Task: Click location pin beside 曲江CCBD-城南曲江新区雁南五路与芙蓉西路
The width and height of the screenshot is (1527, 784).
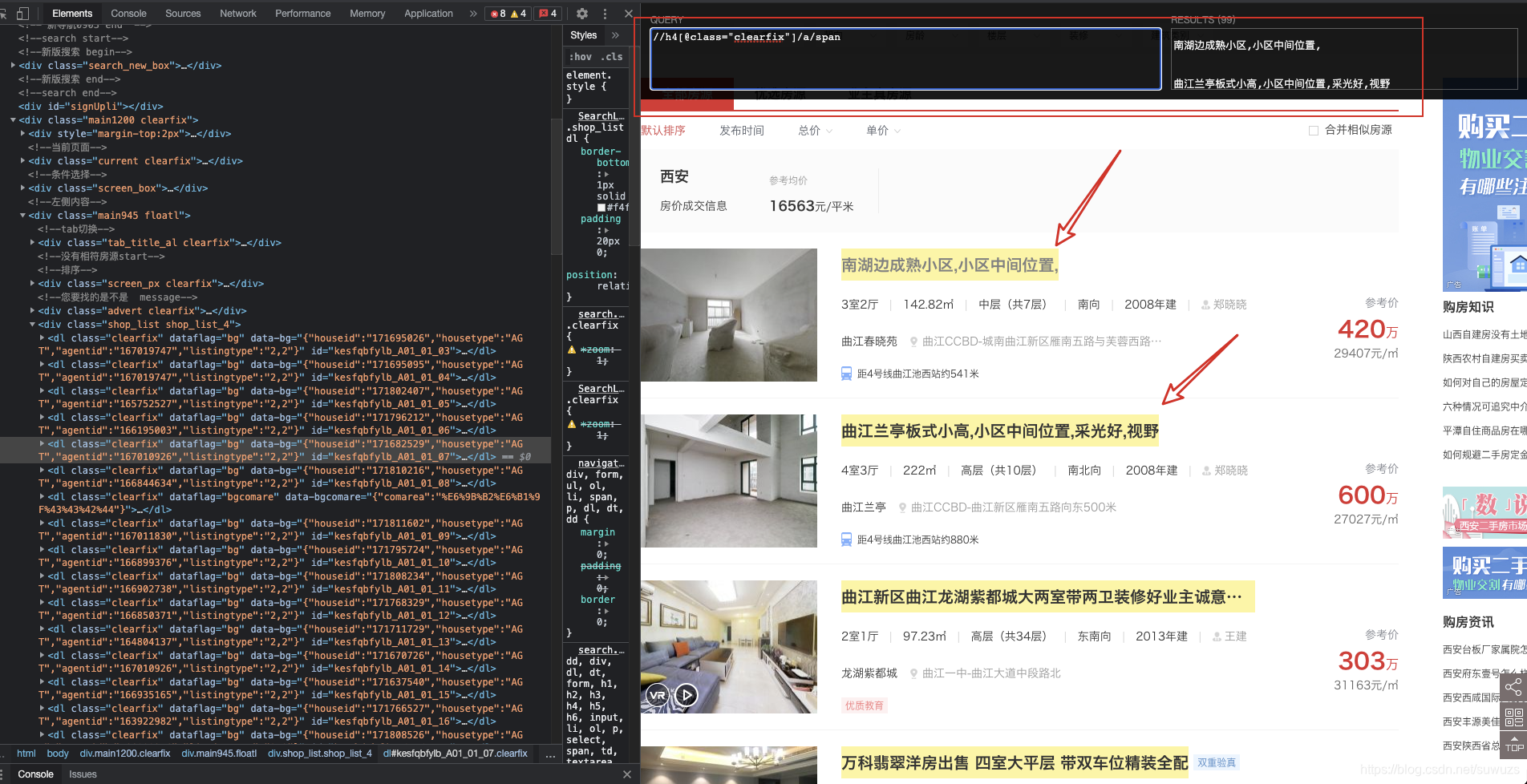Action: coord(913,341)
